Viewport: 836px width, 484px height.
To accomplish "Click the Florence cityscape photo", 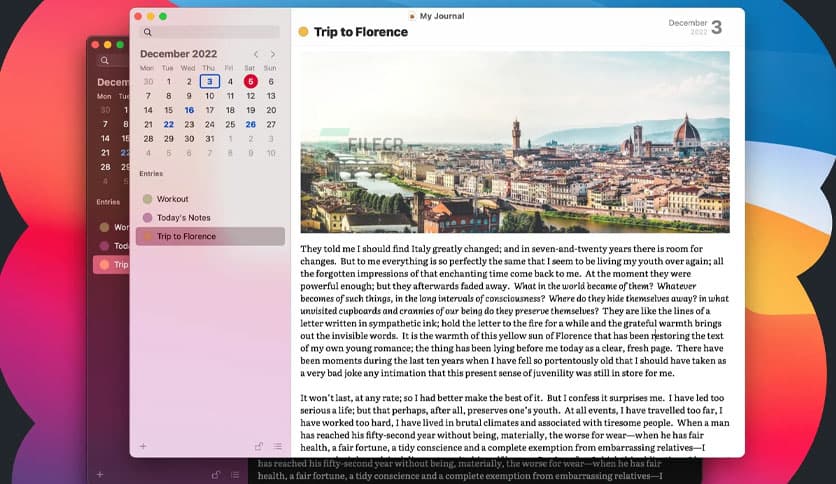I will point(515,141).
